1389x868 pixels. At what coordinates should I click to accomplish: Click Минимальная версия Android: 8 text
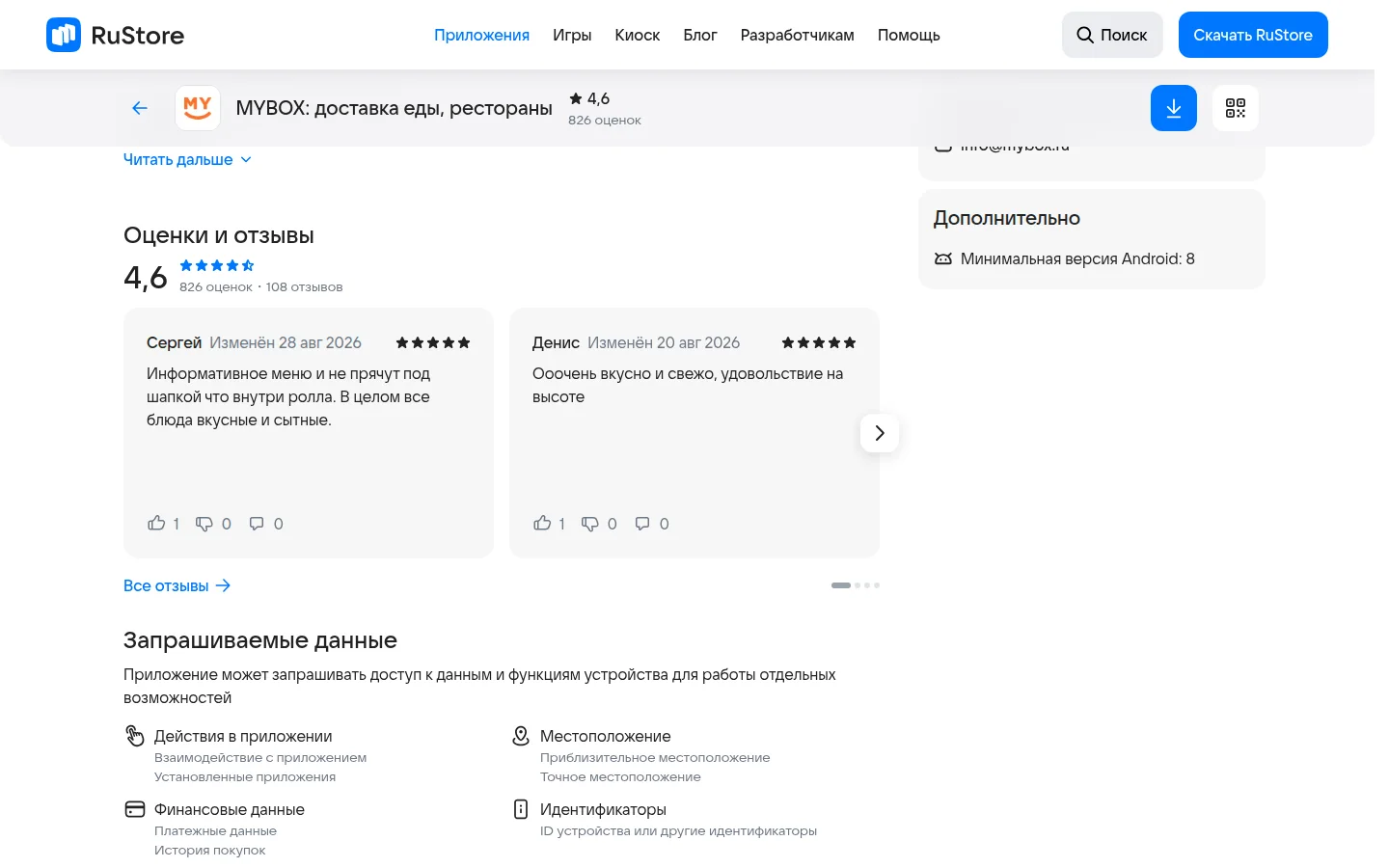pyautogui.click(x=1077, y=258)
